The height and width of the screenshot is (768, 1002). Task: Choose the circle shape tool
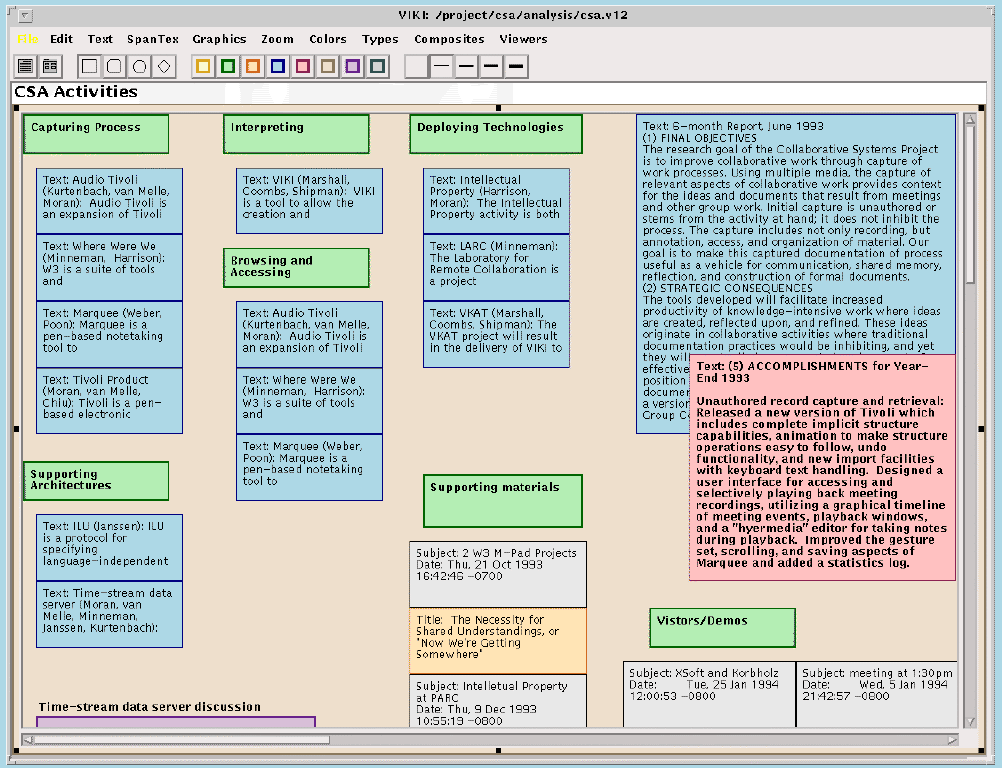coord(140,67)
